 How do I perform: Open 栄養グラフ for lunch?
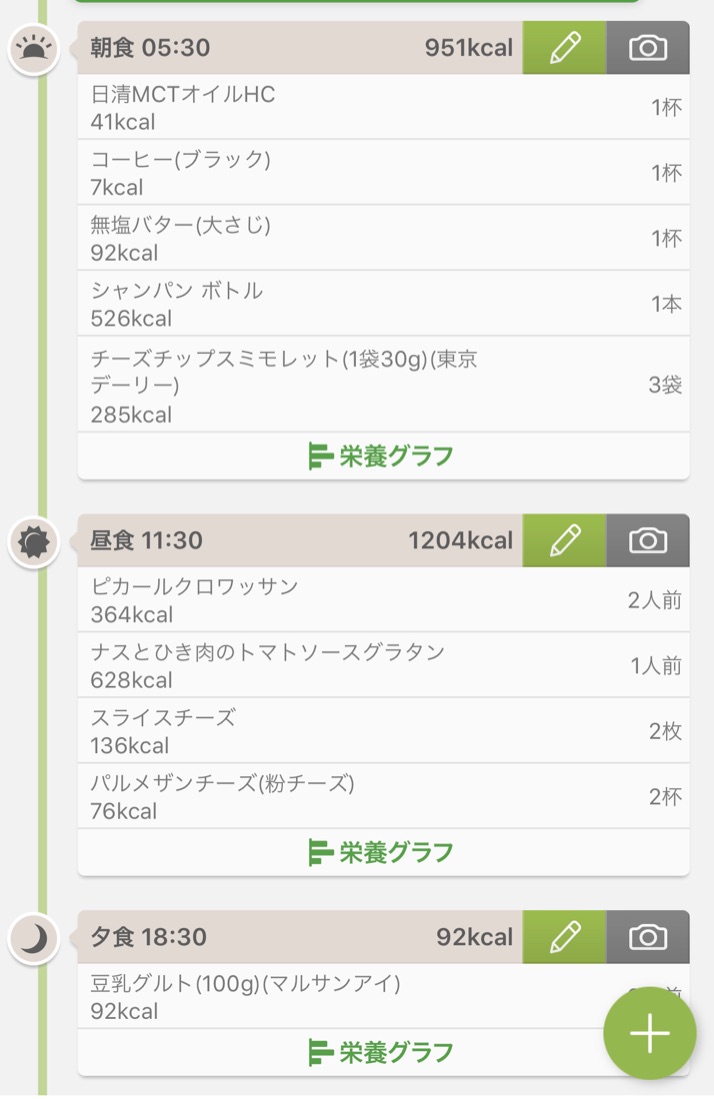[383, 852]
